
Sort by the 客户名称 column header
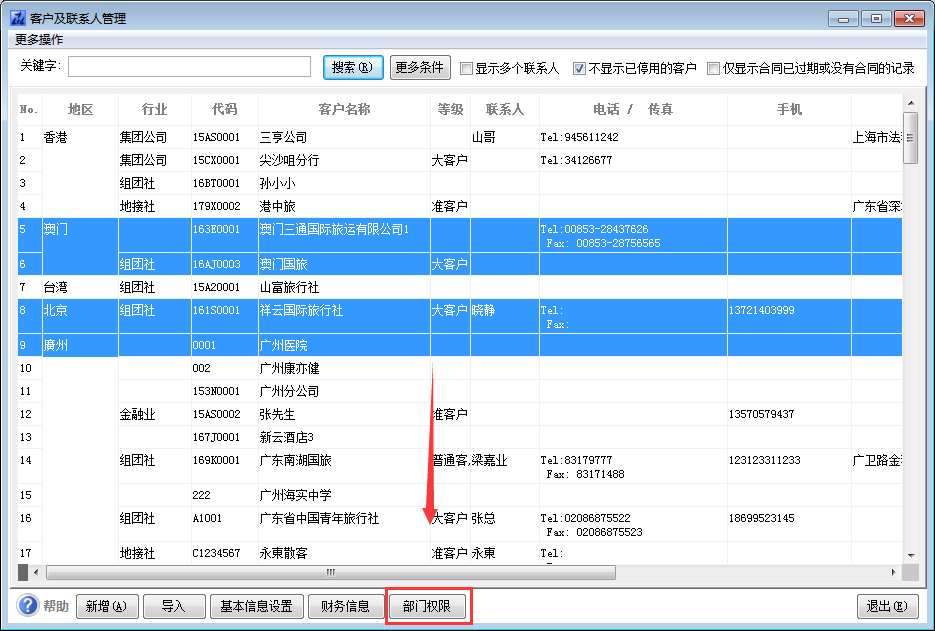tap(344, 109)
